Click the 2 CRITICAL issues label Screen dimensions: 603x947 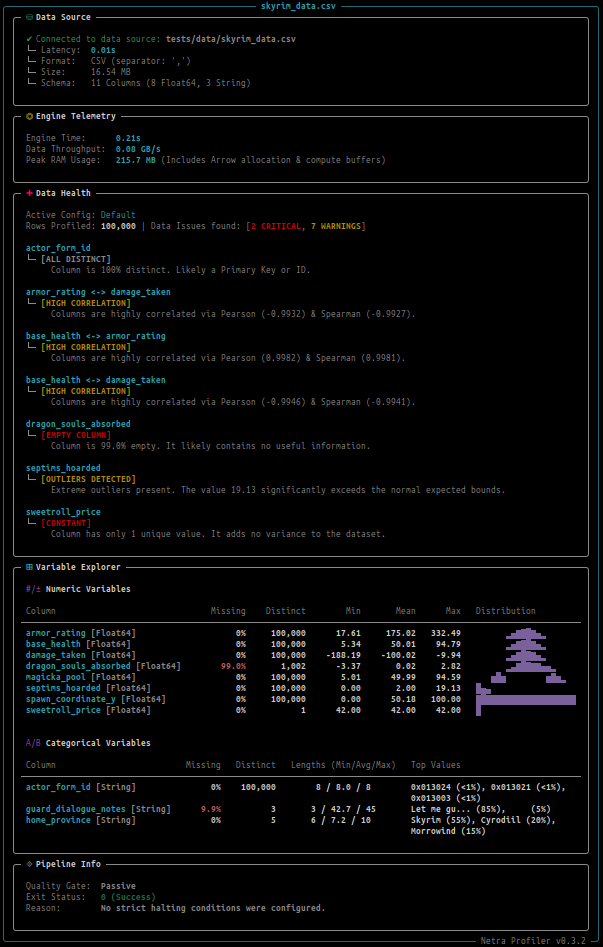[x=278, y=226]
